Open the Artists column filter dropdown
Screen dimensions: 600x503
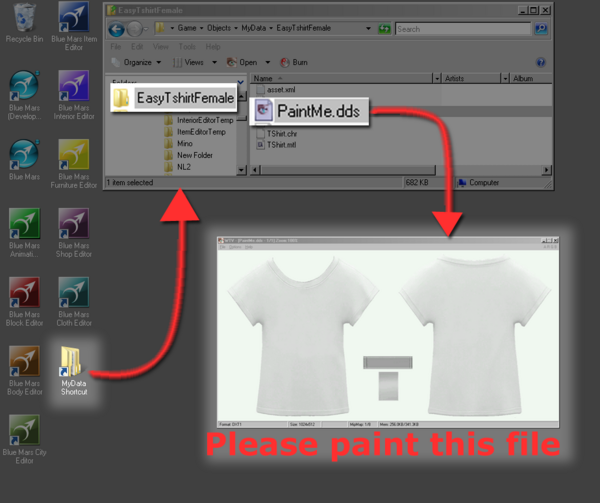tap(505, 78)
